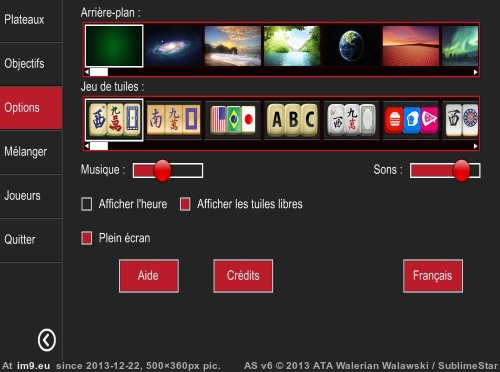Screen dimensions: 500x372
Task: Pick the red desert background thumbnail
Action: pyautogui.click(x=411, y=46)
